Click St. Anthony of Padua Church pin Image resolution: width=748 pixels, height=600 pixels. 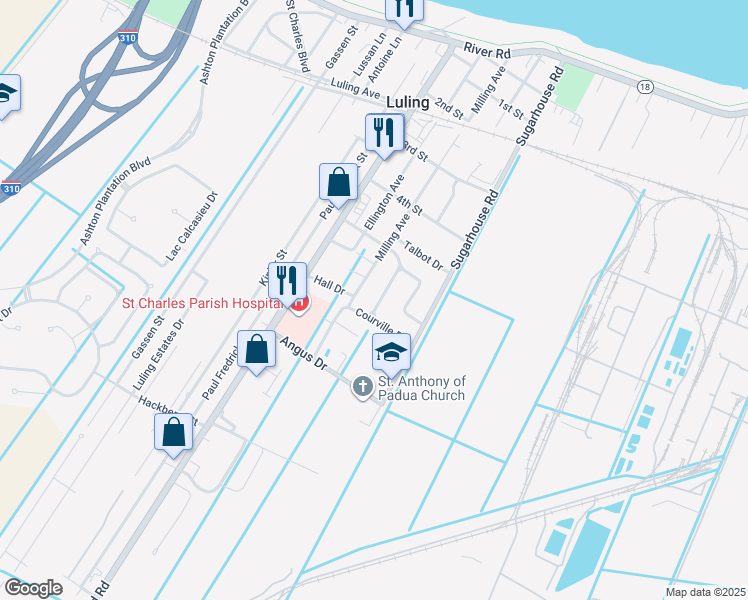pyautogui.click(x=363, y=386)
